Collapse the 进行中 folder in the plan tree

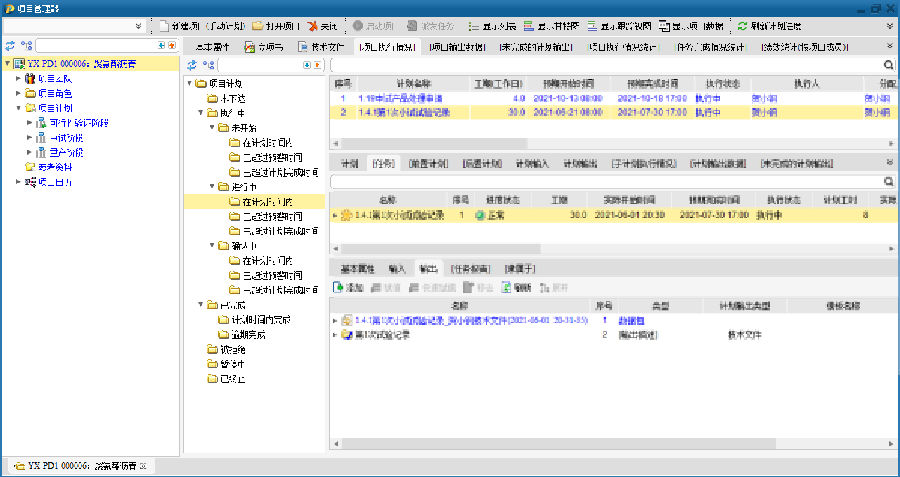pyautogui.click(x=213, y=186)
